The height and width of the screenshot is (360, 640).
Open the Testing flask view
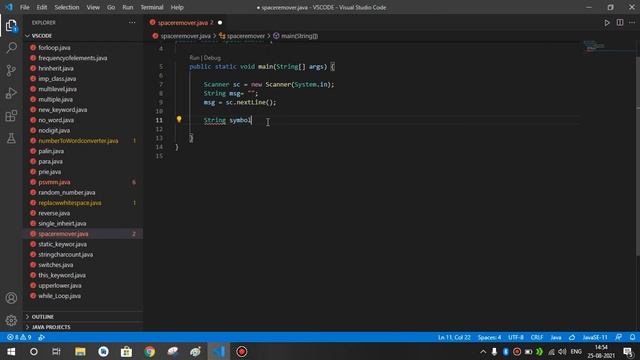[x=11, y=138]
